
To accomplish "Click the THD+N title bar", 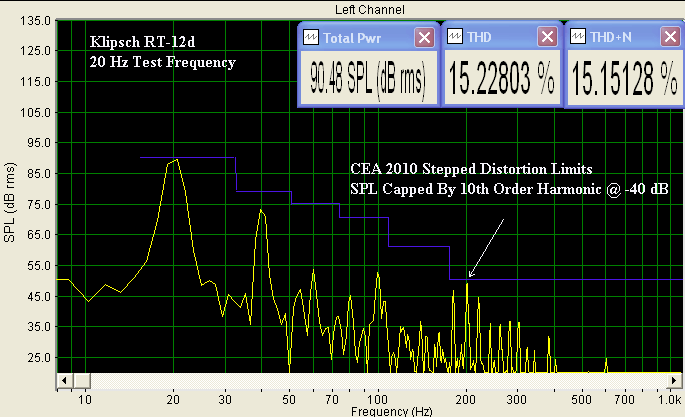I will pyautogui.click(x=626, y=37).
